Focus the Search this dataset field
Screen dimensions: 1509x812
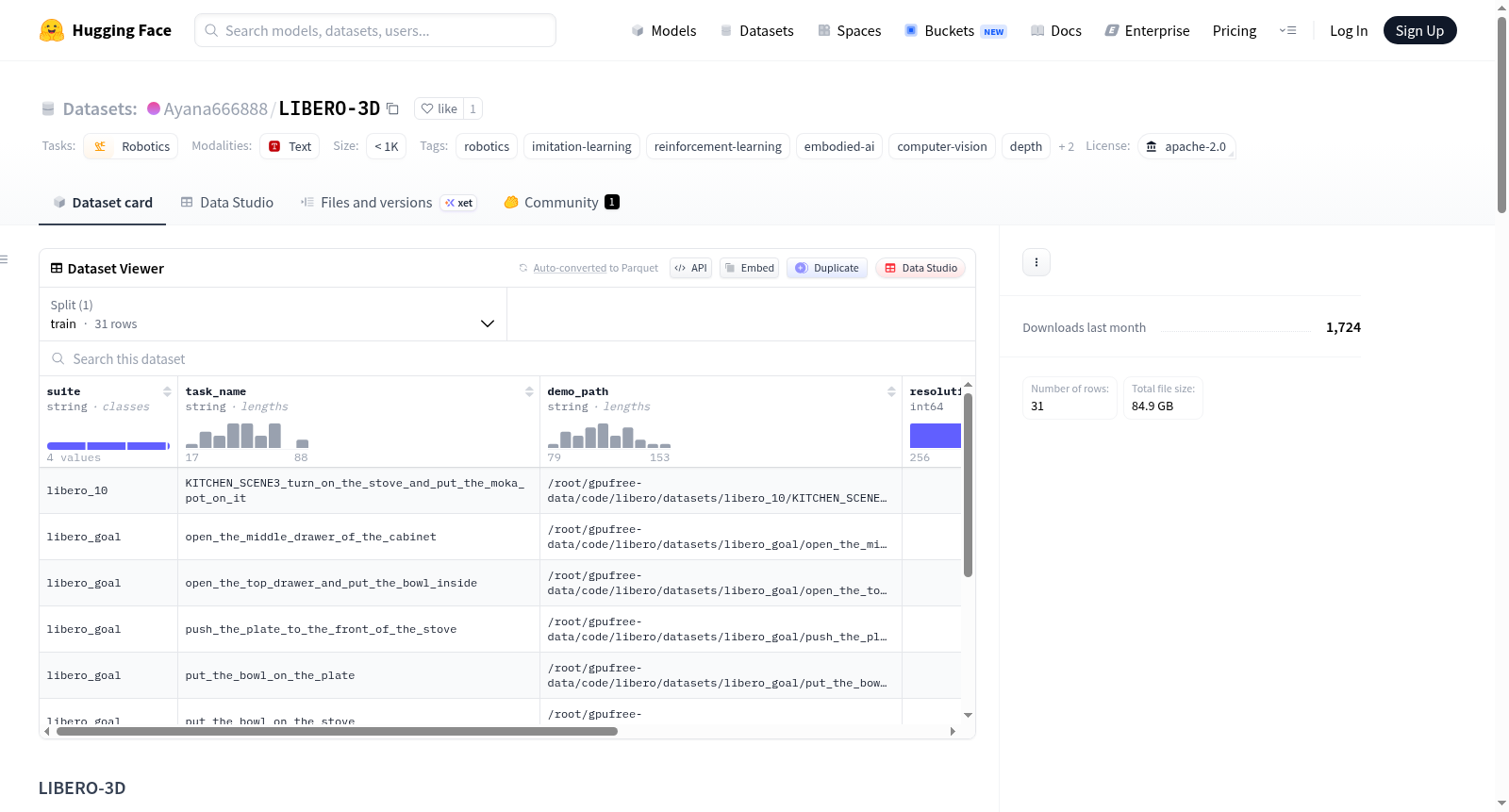(x=507, y=358)
